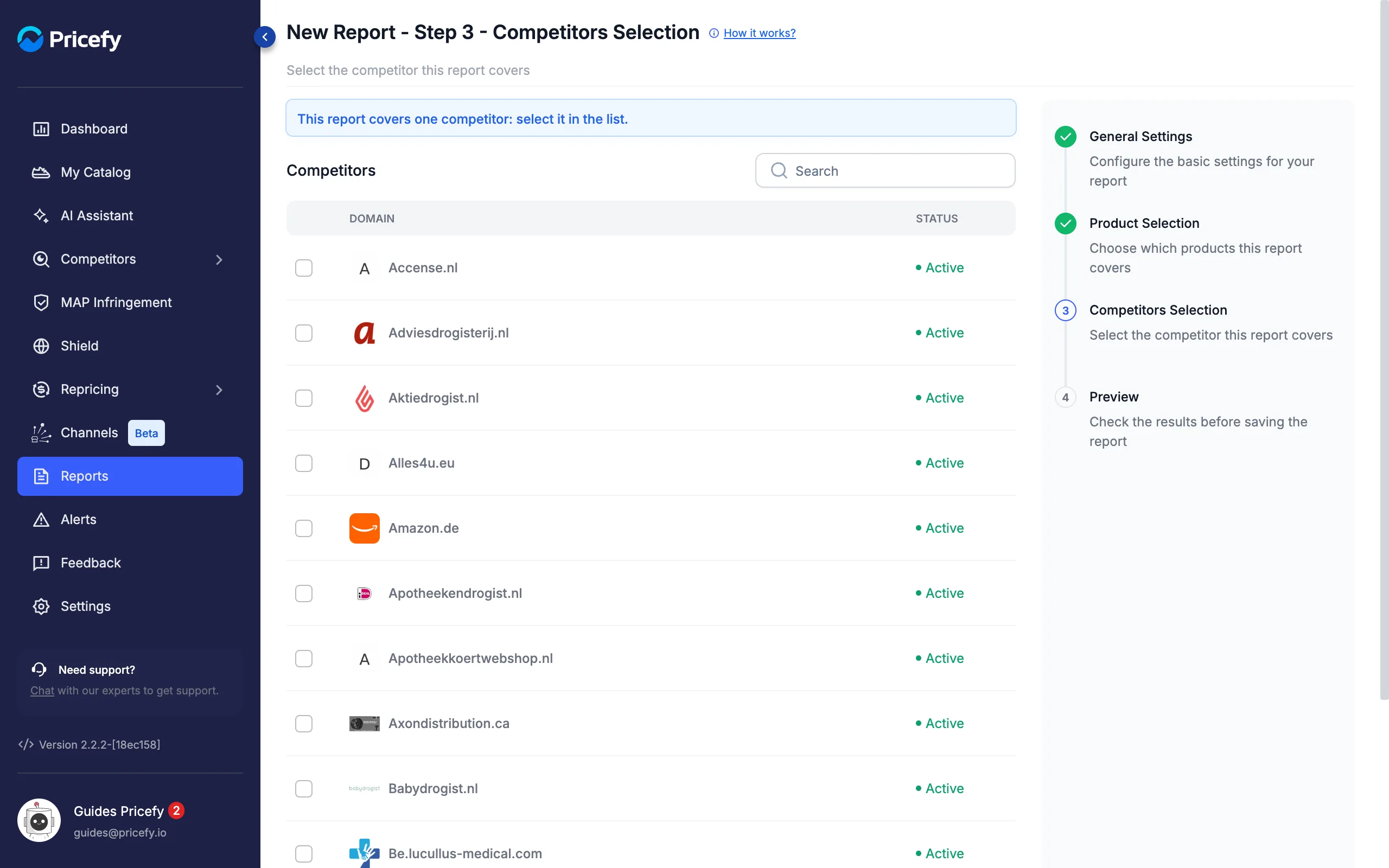Click the MAP Infringement shield icon
Image resolution: width=1389 pixels, height=868 pixels.
click(x=41, y=303)
